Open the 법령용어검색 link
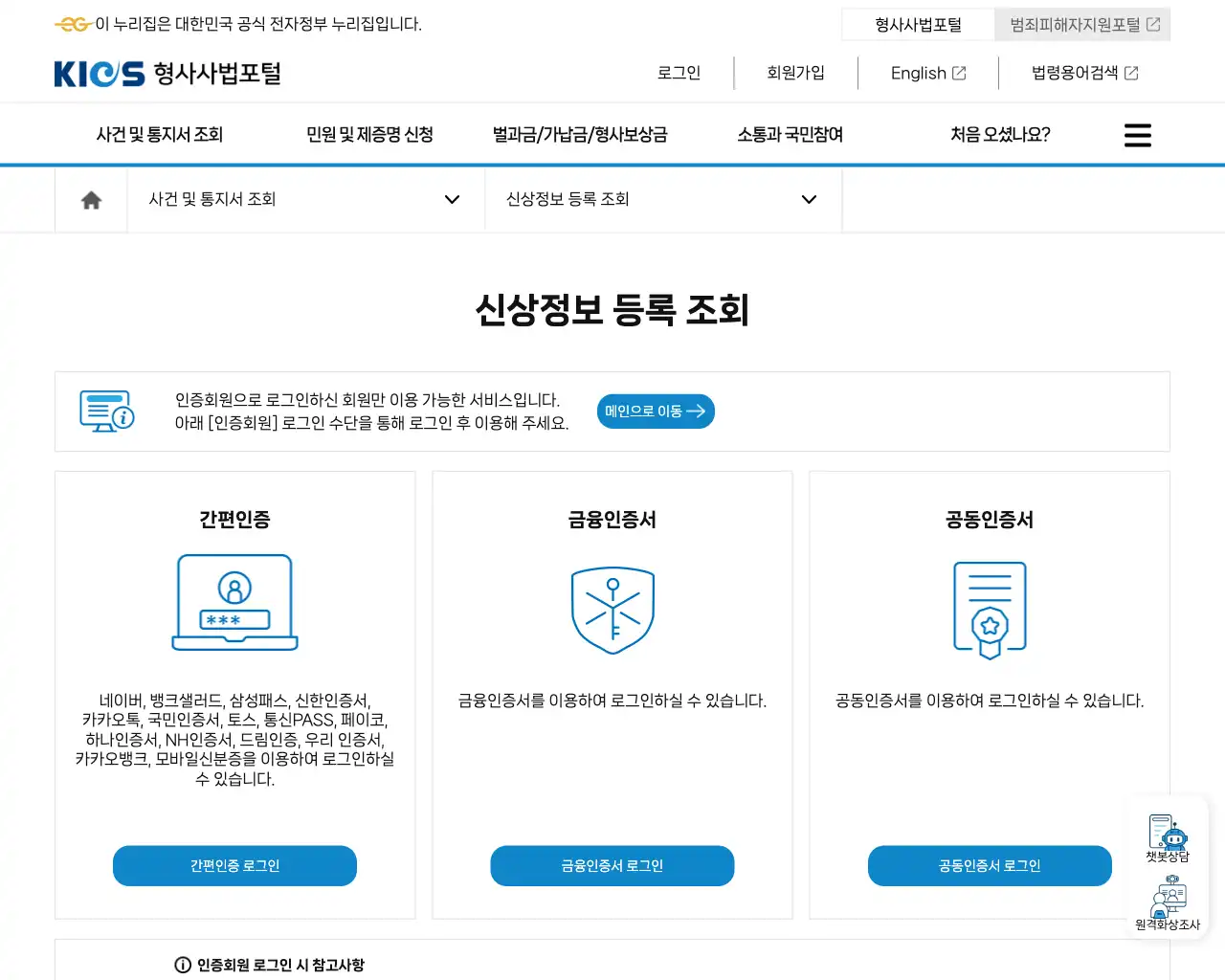This screenshot has width=1225, height=980. click(1084, 73)
